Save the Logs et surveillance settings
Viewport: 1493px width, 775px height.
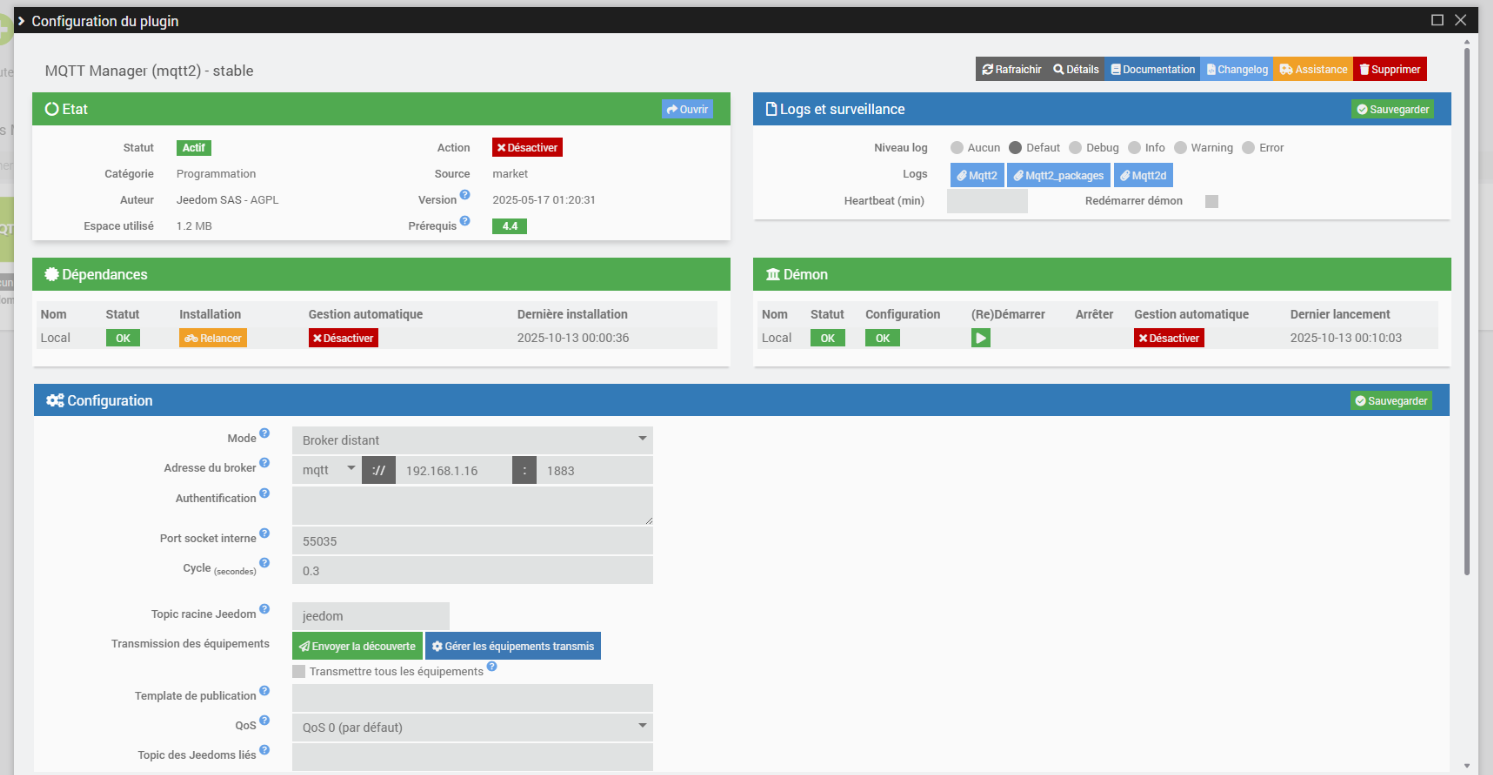[1392, 109]
